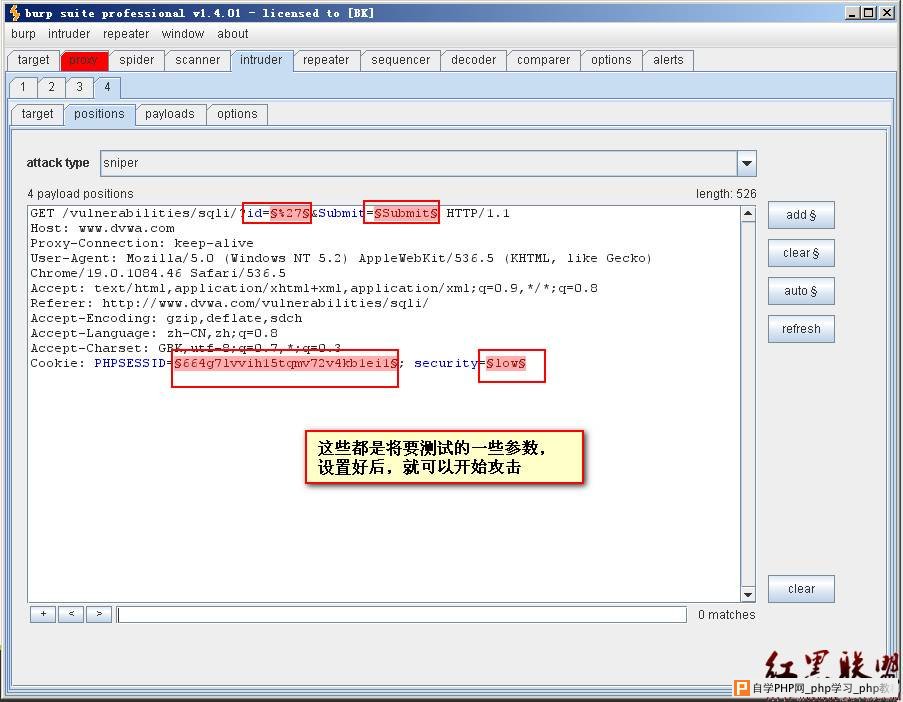Minimize the Burp Suite window
Viewport: 903px width, 702px height.
[x=853, y=13]
